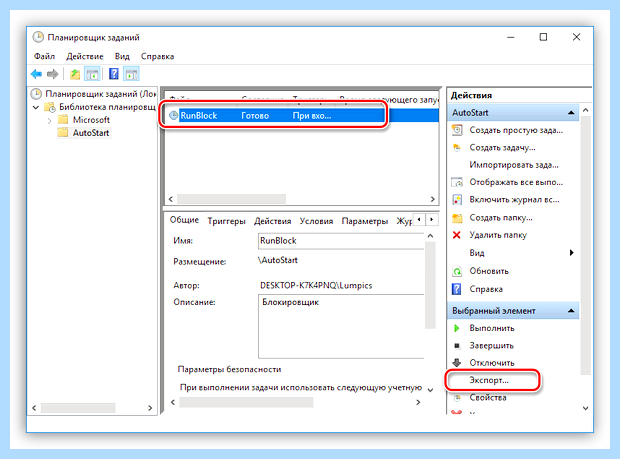Click the Имя field containing RunBlock

[341, 241]
